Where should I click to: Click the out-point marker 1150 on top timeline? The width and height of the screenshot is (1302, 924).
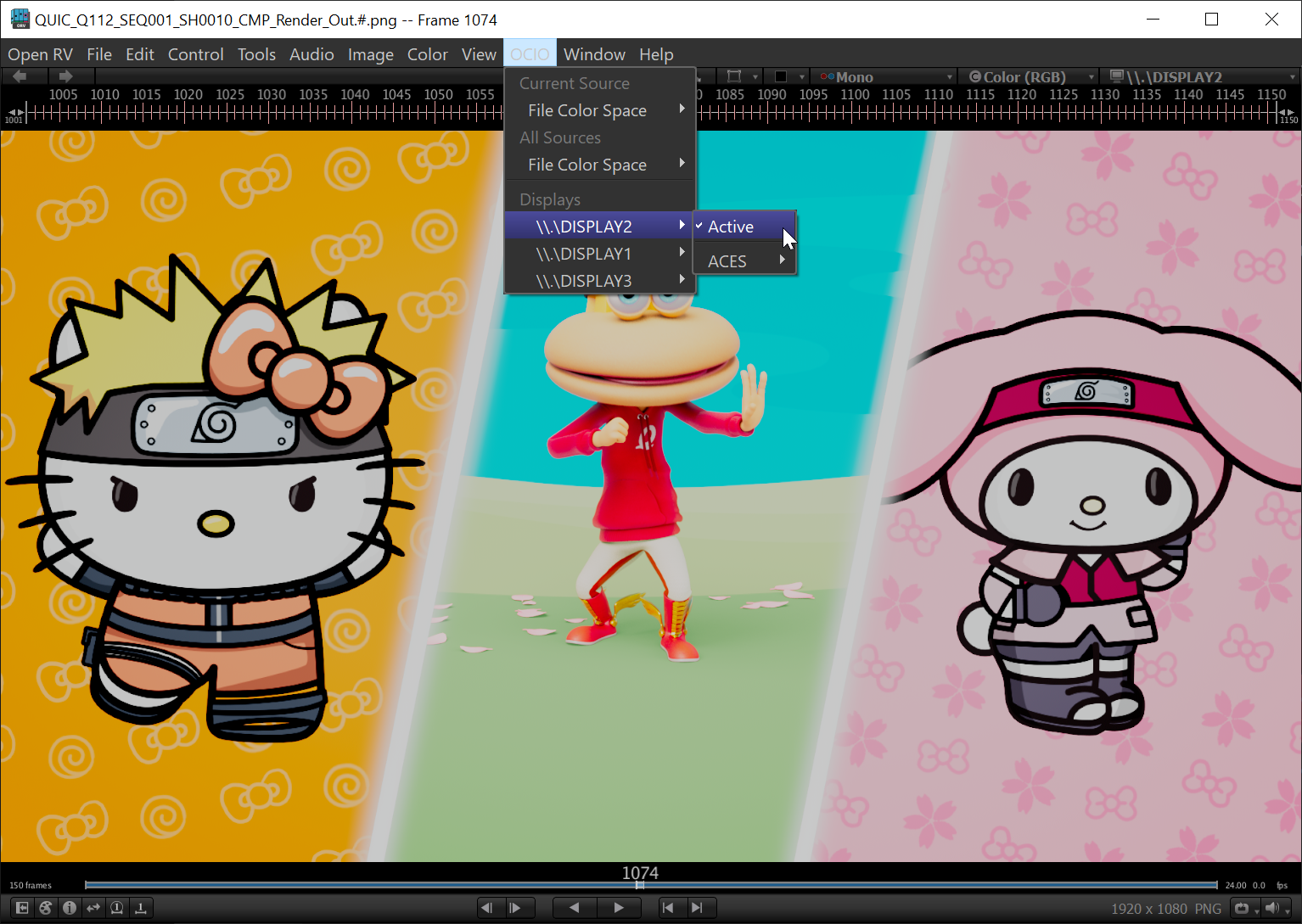[x=1288, y=116]
